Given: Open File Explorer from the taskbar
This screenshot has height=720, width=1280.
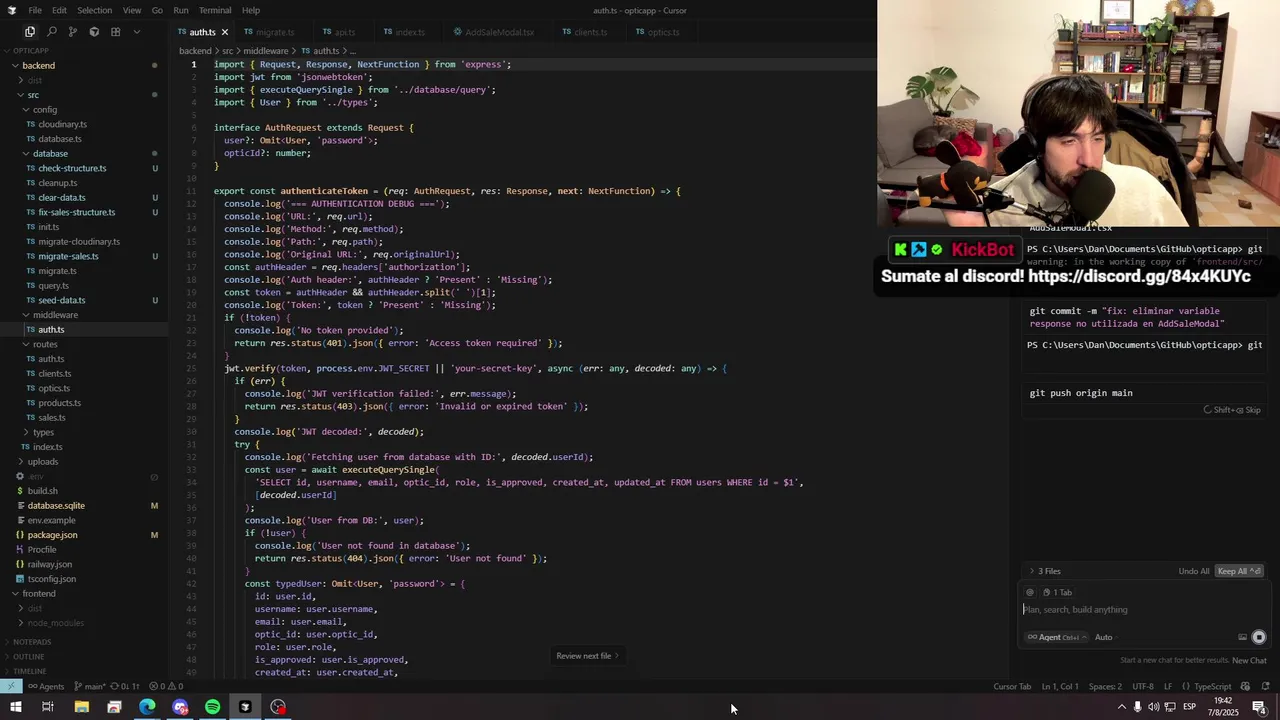Looking at the screenshot, I should point(81,707).
